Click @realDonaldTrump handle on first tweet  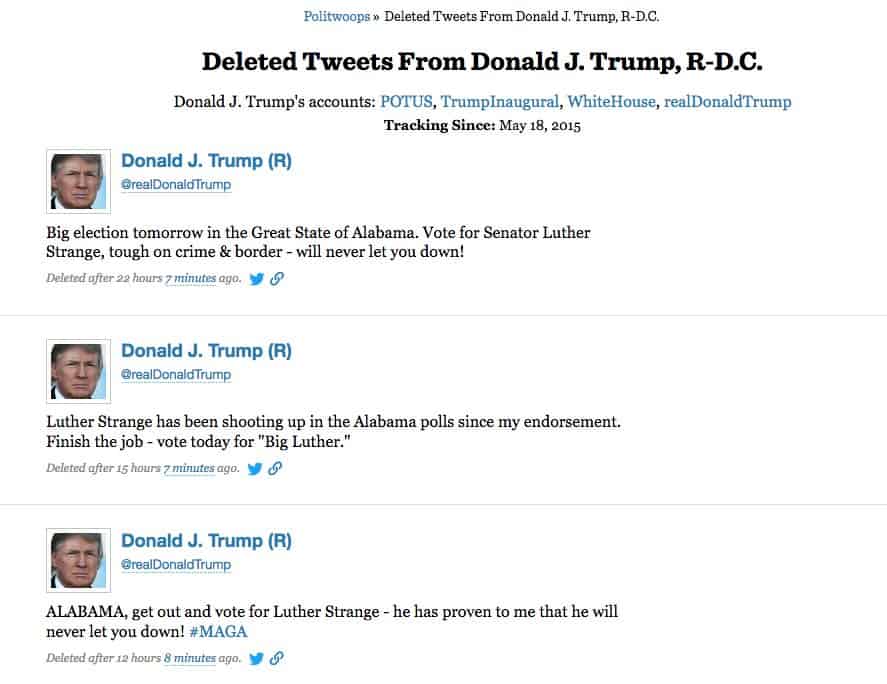click(176, 184)
